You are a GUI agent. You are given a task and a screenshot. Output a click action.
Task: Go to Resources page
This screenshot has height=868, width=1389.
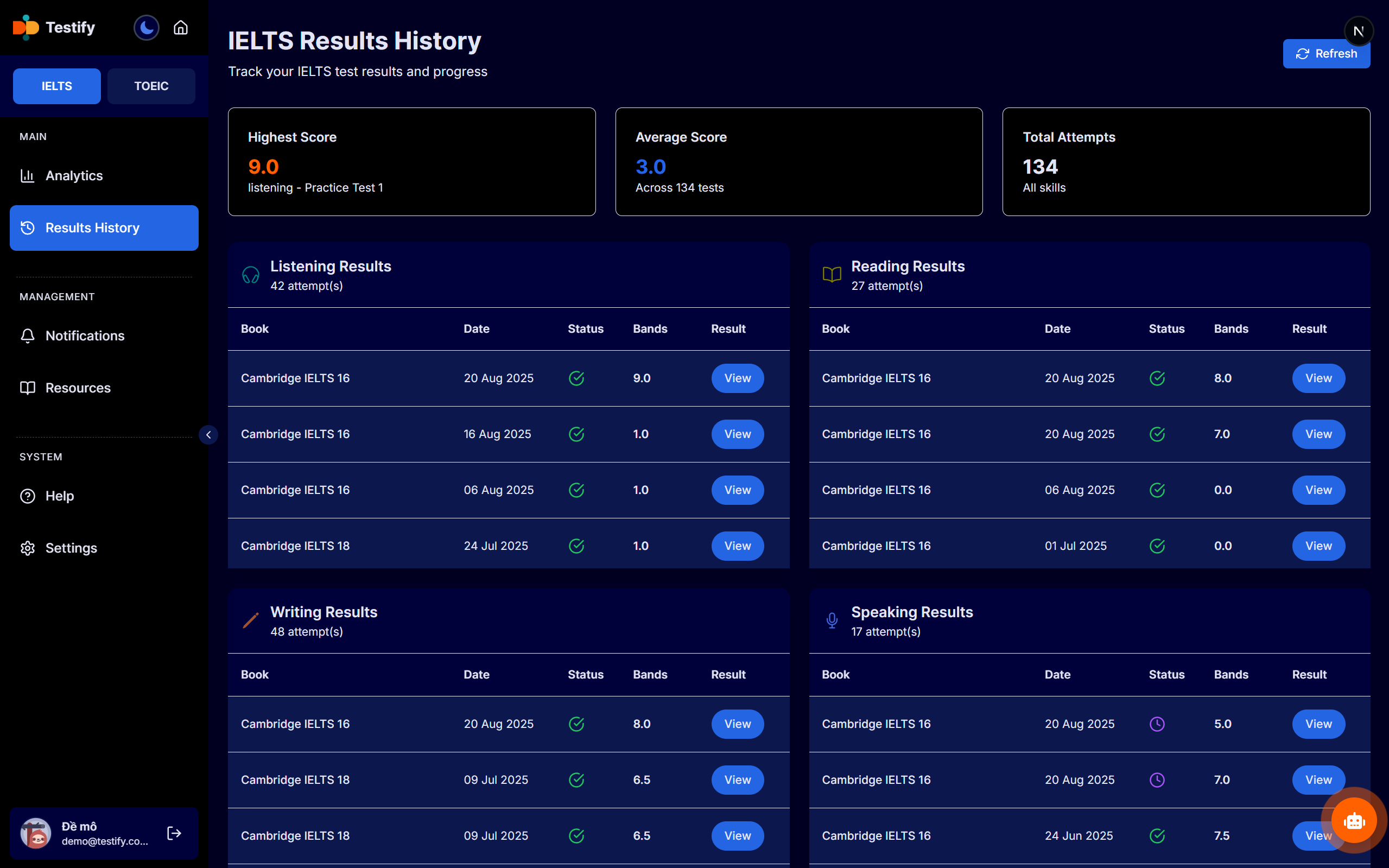pyautogui.click(x=78, y=388)
